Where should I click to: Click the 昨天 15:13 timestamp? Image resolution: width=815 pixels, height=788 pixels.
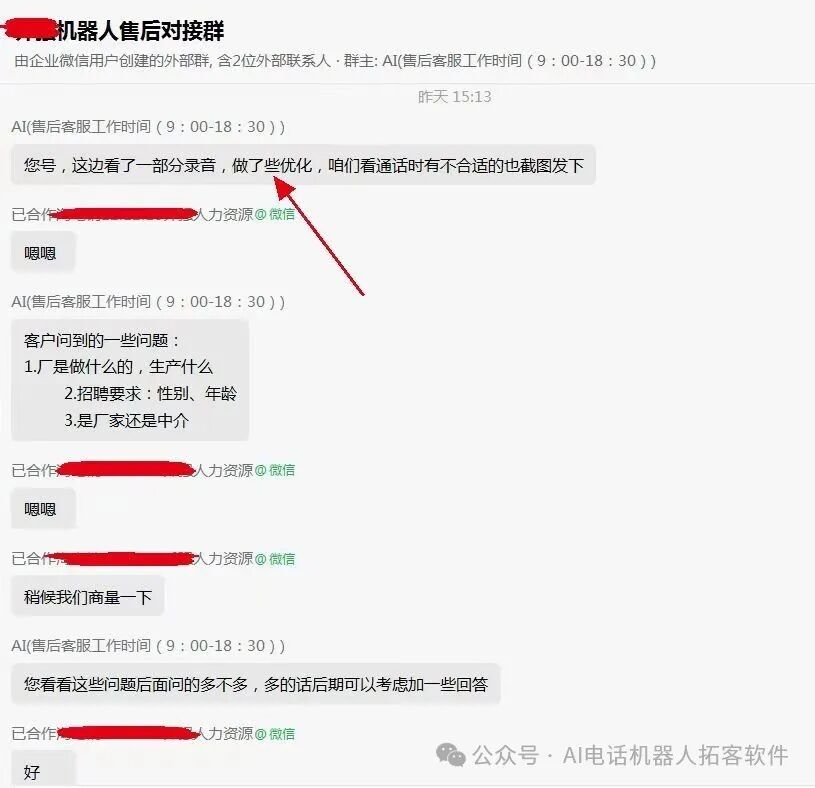click(454, 97)
